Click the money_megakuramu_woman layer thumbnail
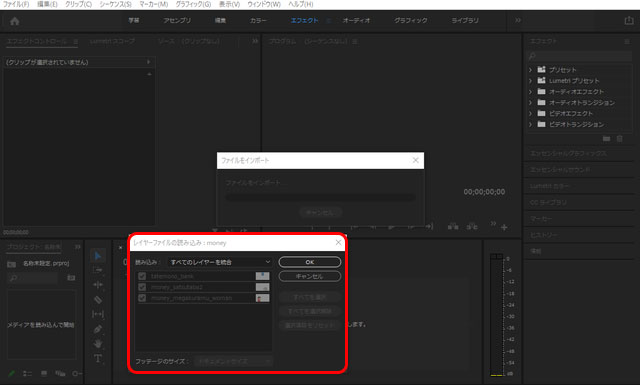The width and height of the screenshot is (640, 385). click(x=262, y=298)
